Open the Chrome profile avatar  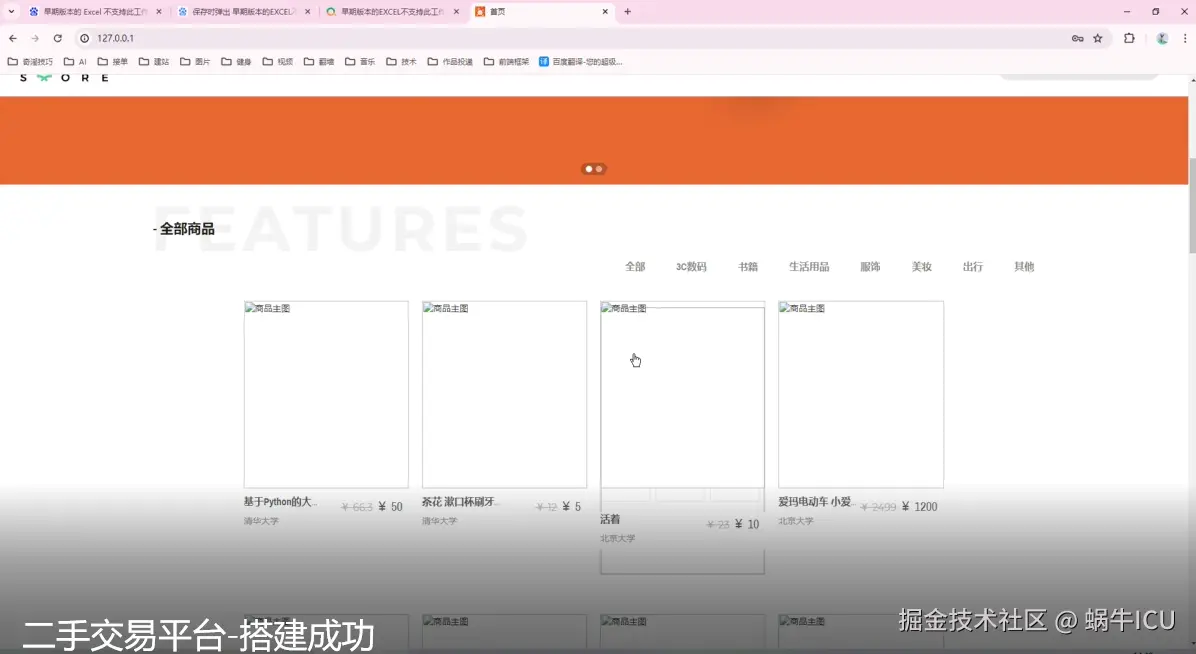click(x=1162, y=38)
